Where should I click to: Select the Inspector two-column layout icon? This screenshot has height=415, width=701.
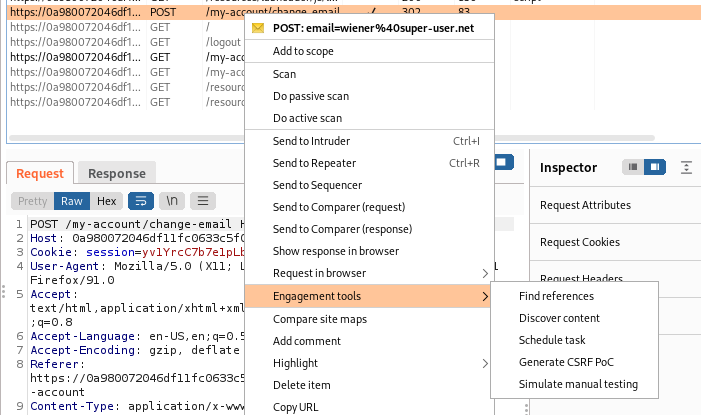pyautogui.click(x=653, y=167)
